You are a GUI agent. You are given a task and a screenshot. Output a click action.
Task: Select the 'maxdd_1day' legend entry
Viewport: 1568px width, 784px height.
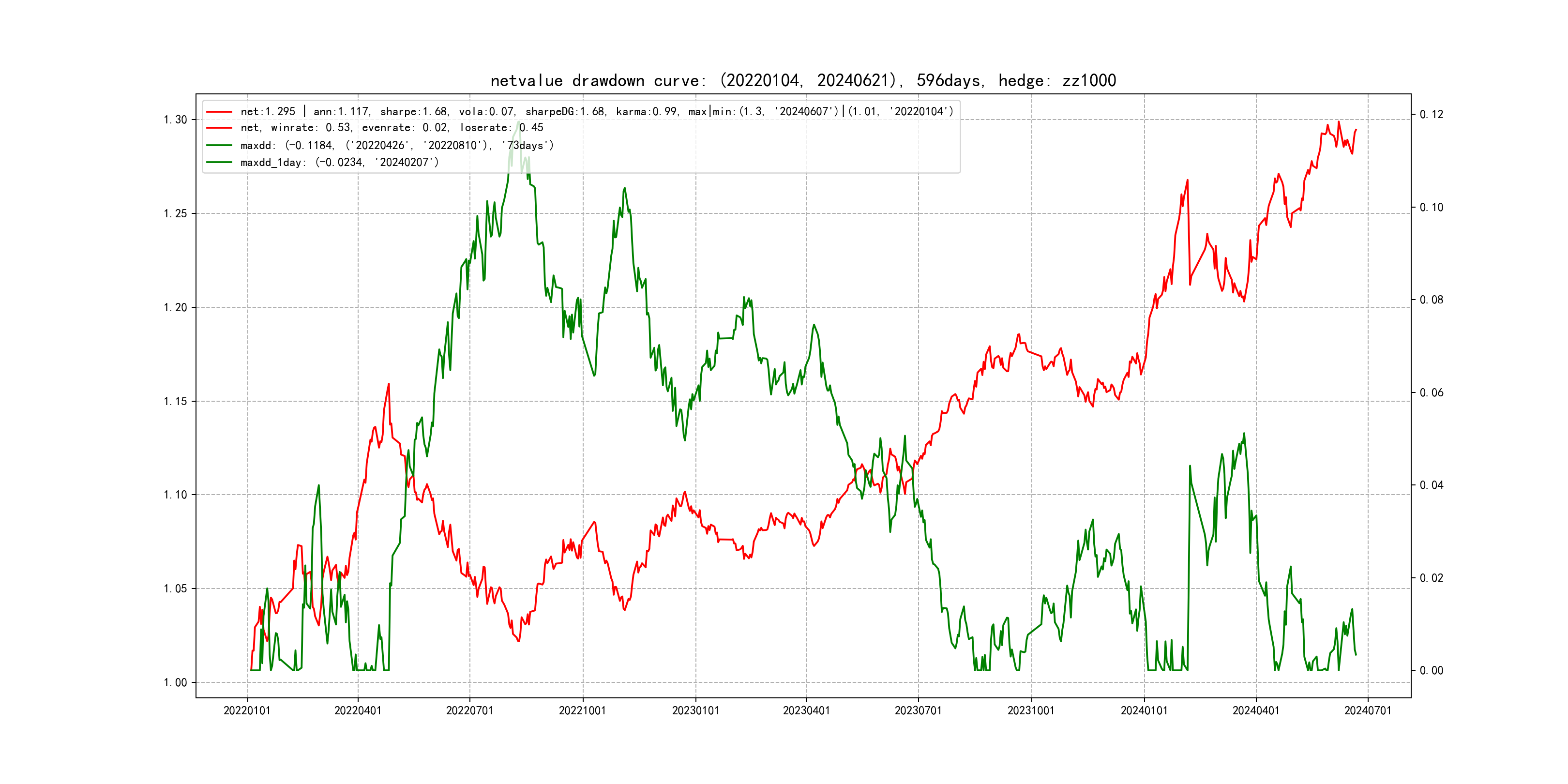[x=339, y=163]
